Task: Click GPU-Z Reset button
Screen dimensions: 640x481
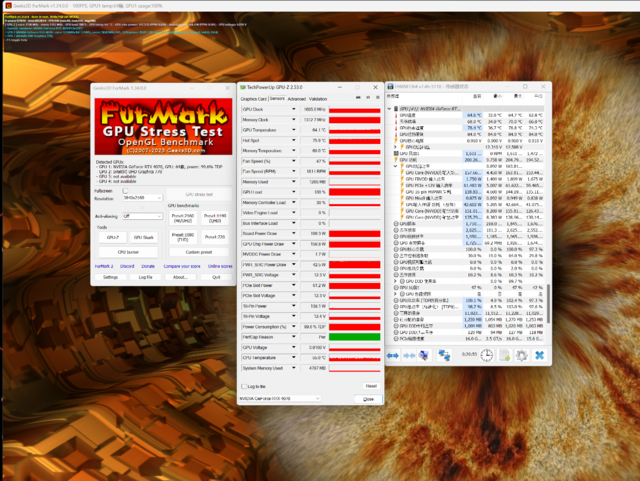Action: coord(371,386)
